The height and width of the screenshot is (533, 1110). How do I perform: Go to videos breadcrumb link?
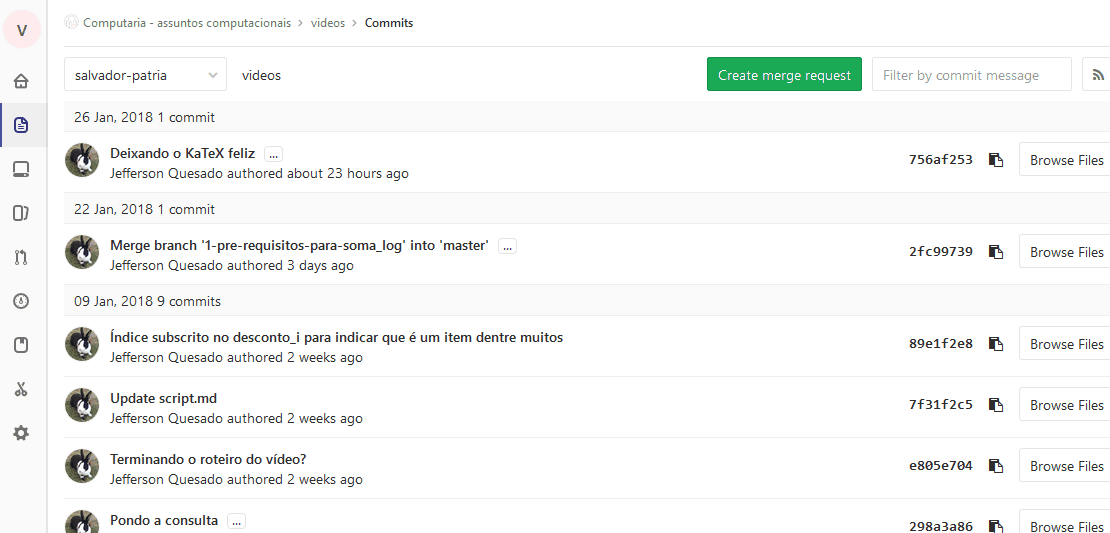(x=328, y=23)
